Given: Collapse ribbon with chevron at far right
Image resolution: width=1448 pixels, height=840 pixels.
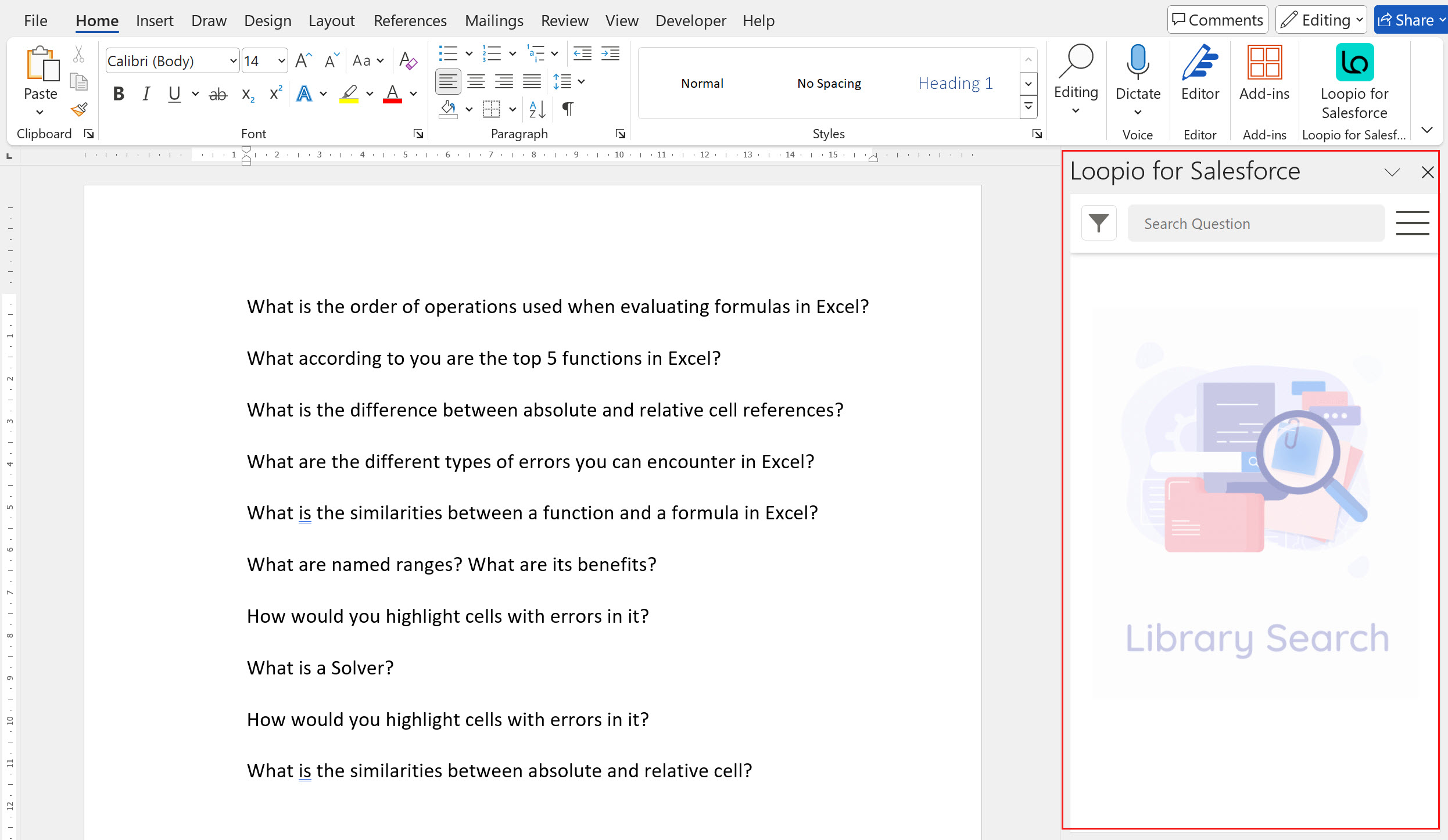Looking at the screenshot, I should pos(1427,129).
